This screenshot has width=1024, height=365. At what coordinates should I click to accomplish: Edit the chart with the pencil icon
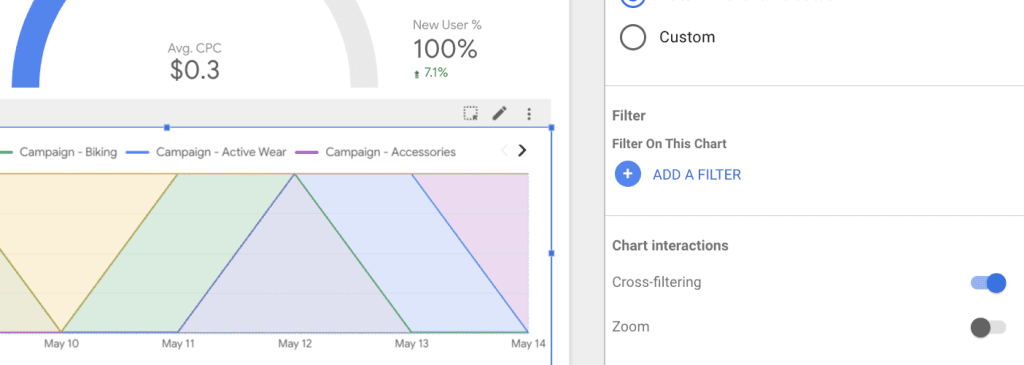[500, 114]
